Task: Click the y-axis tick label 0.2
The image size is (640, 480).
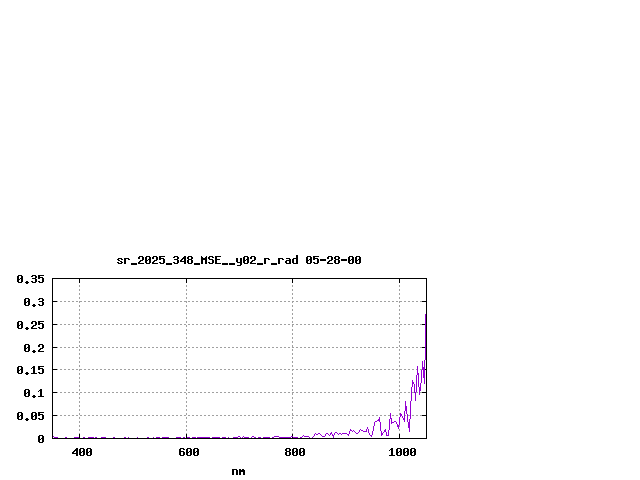Action: point(34,348)
